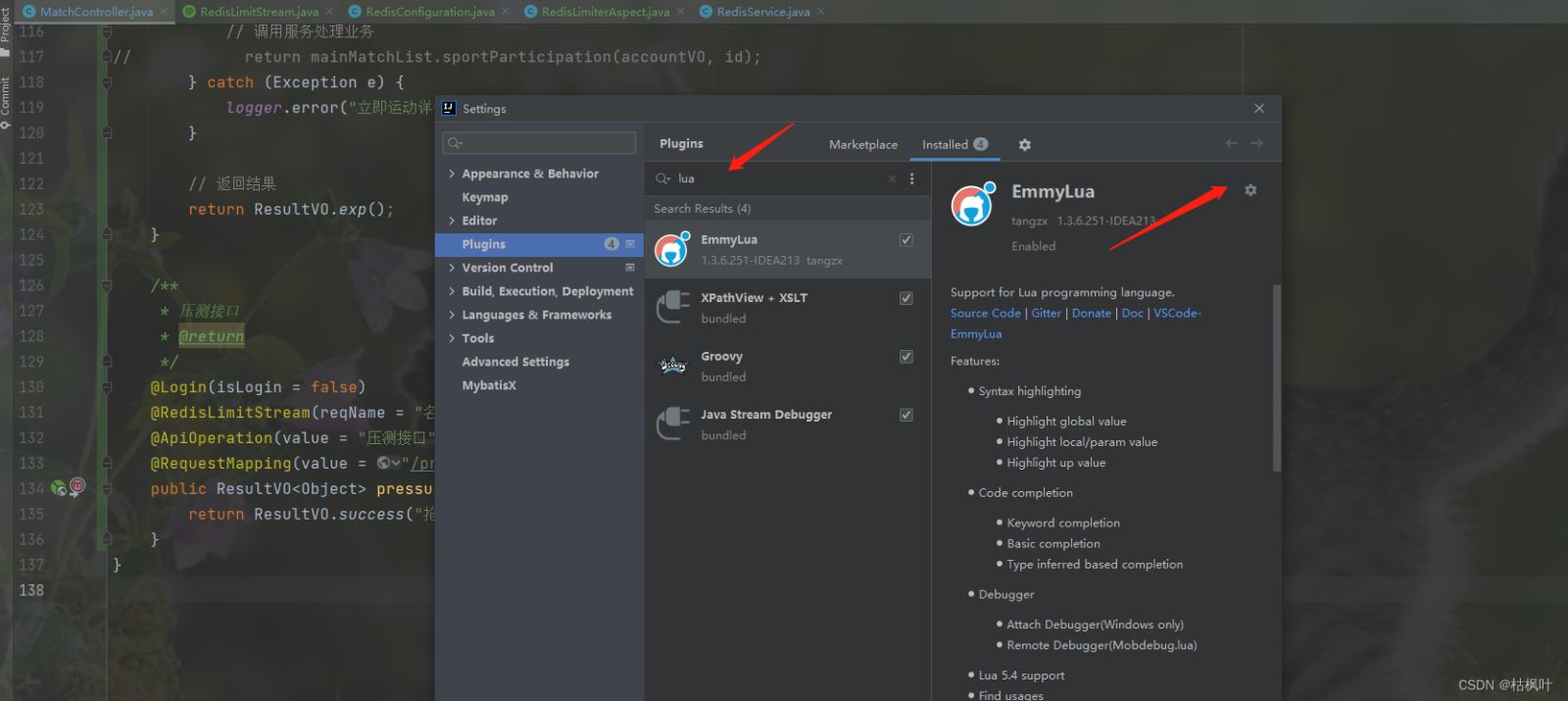Screen dimensions: 1568x701
Task: Open the EmmyLua Source Code link
Action: pos(985,313)
